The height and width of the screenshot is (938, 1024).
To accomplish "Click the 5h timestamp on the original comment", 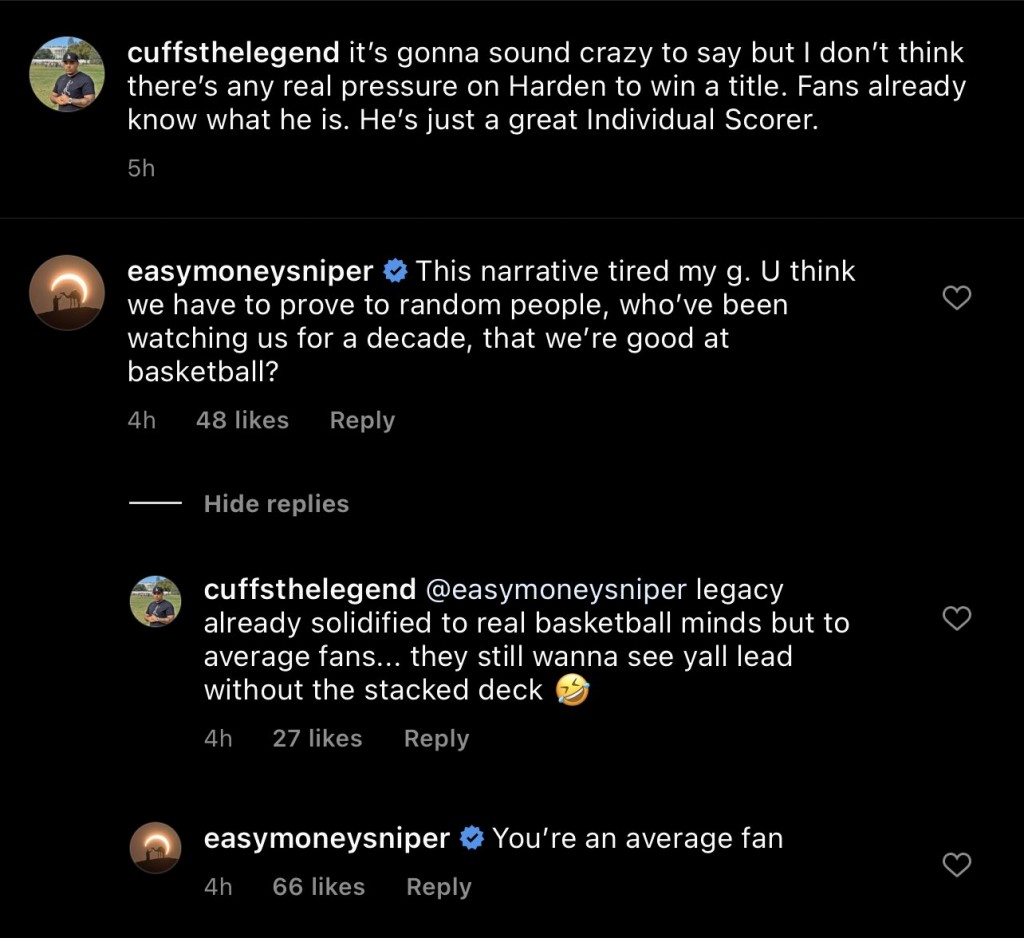I will click(139, 169).
